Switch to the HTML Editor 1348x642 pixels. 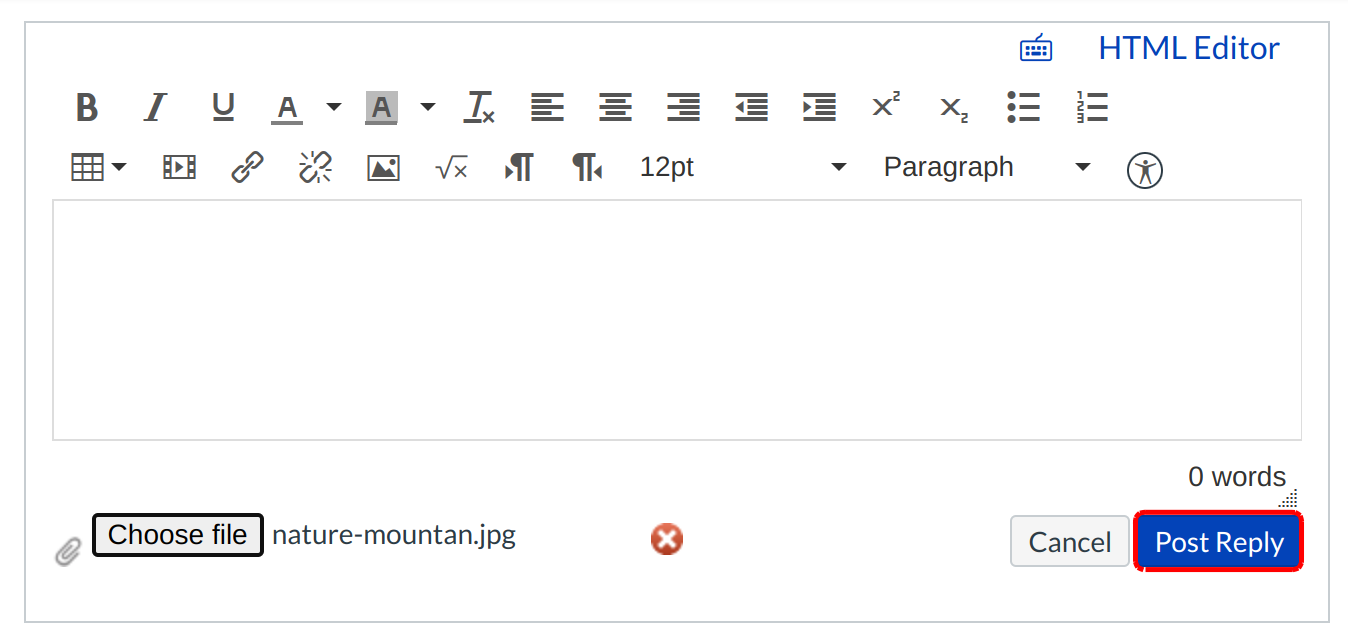[1188, 47]
